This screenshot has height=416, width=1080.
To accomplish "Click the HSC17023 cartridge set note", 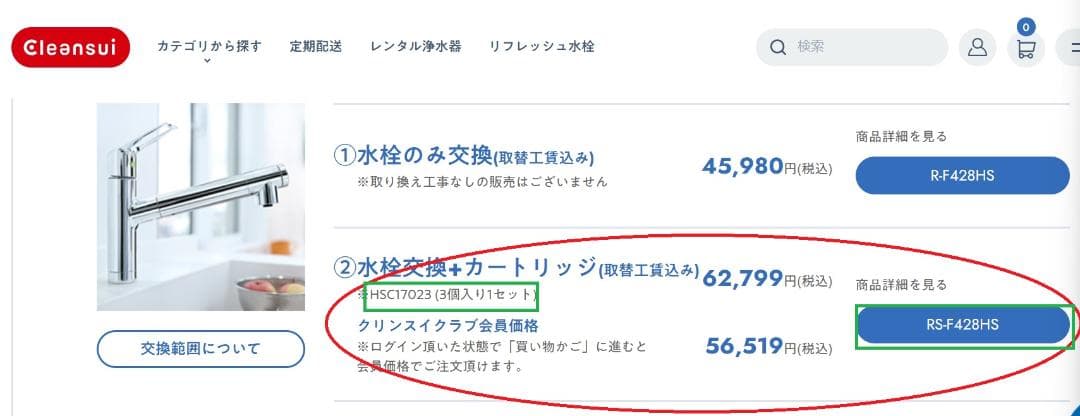I will pyautogui.click(x=452, y=295).
